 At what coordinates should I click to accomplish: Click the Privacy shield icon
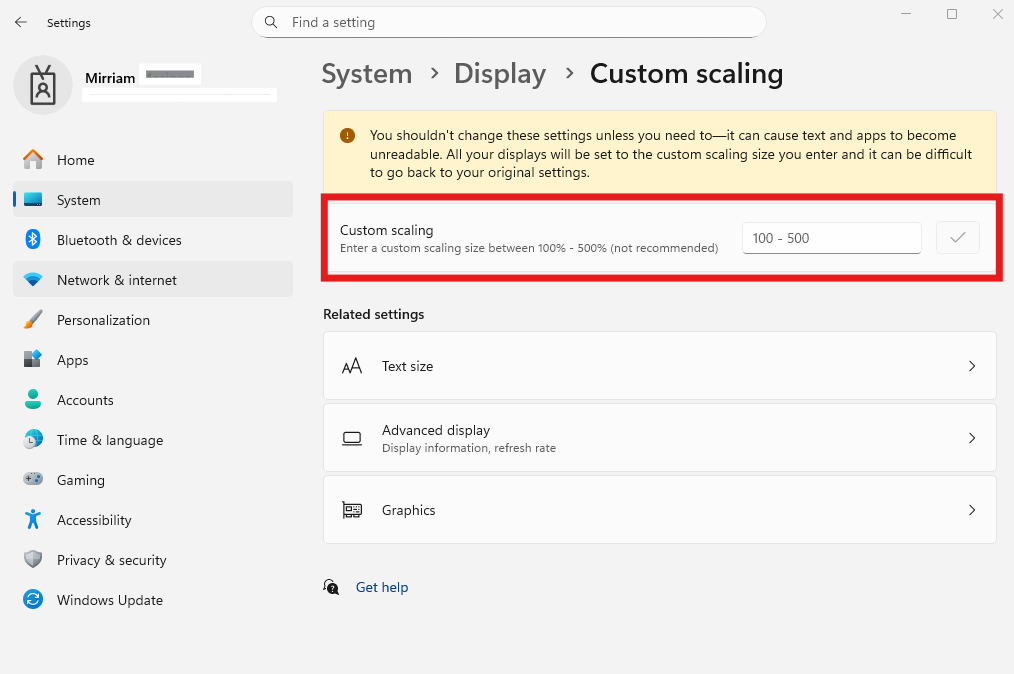point(33,560)
